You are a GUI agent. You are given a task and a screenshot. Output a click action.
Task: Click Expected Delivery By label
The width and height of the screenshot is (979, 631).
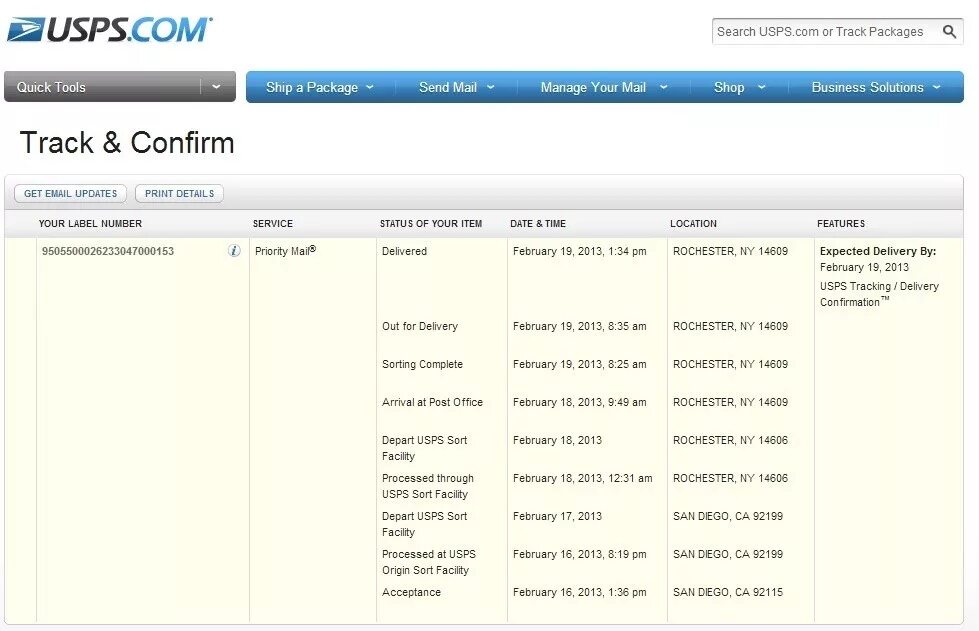click(x=877, y=251)
